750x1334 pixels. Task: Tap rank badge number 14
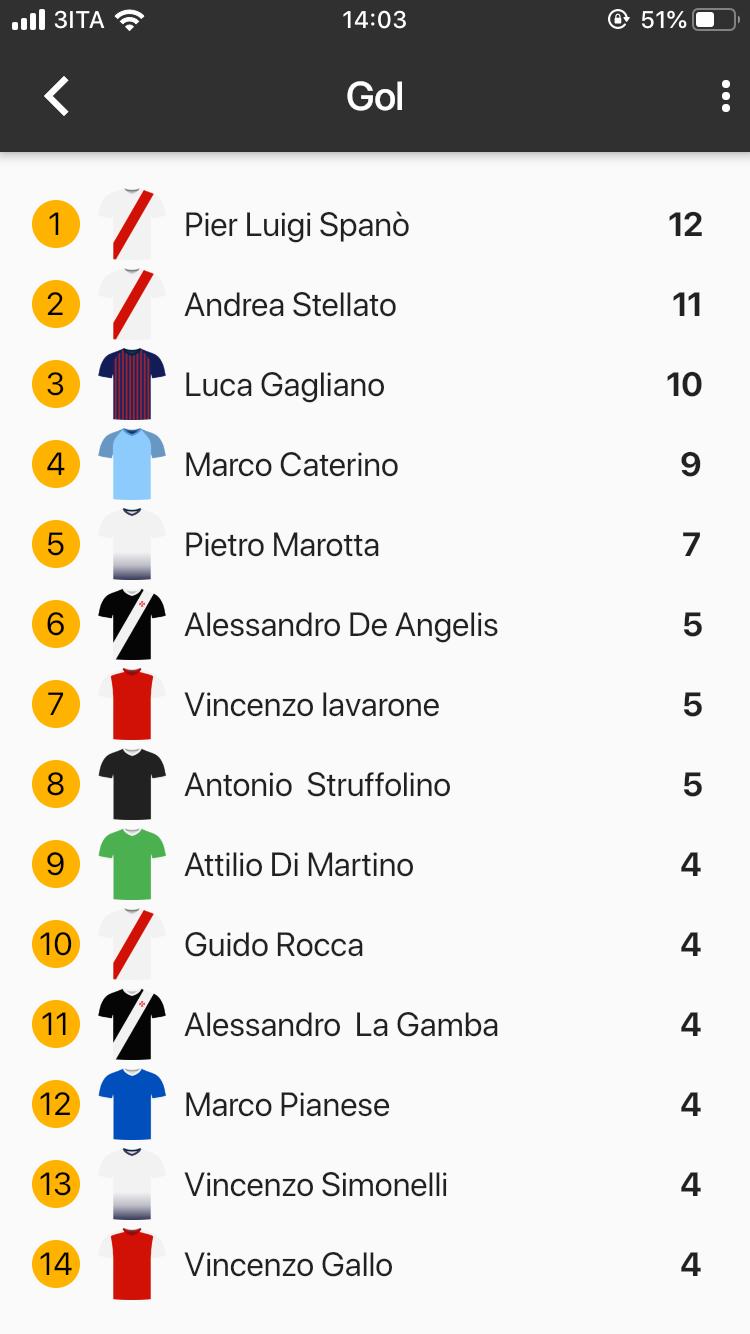tap(55, 1265)
